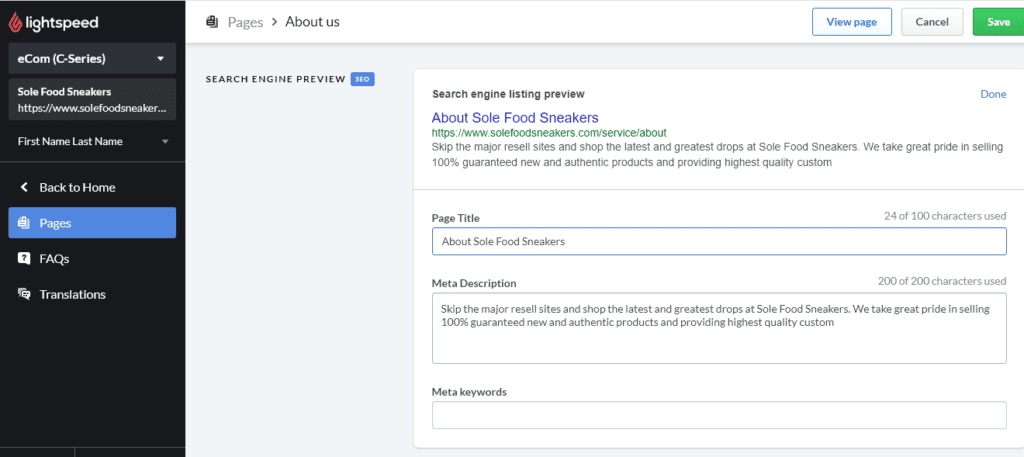The height and width of the screenshot is (457, 1024).
Task: Click the Pages document icon in sidebar
Action: (24, 223)
